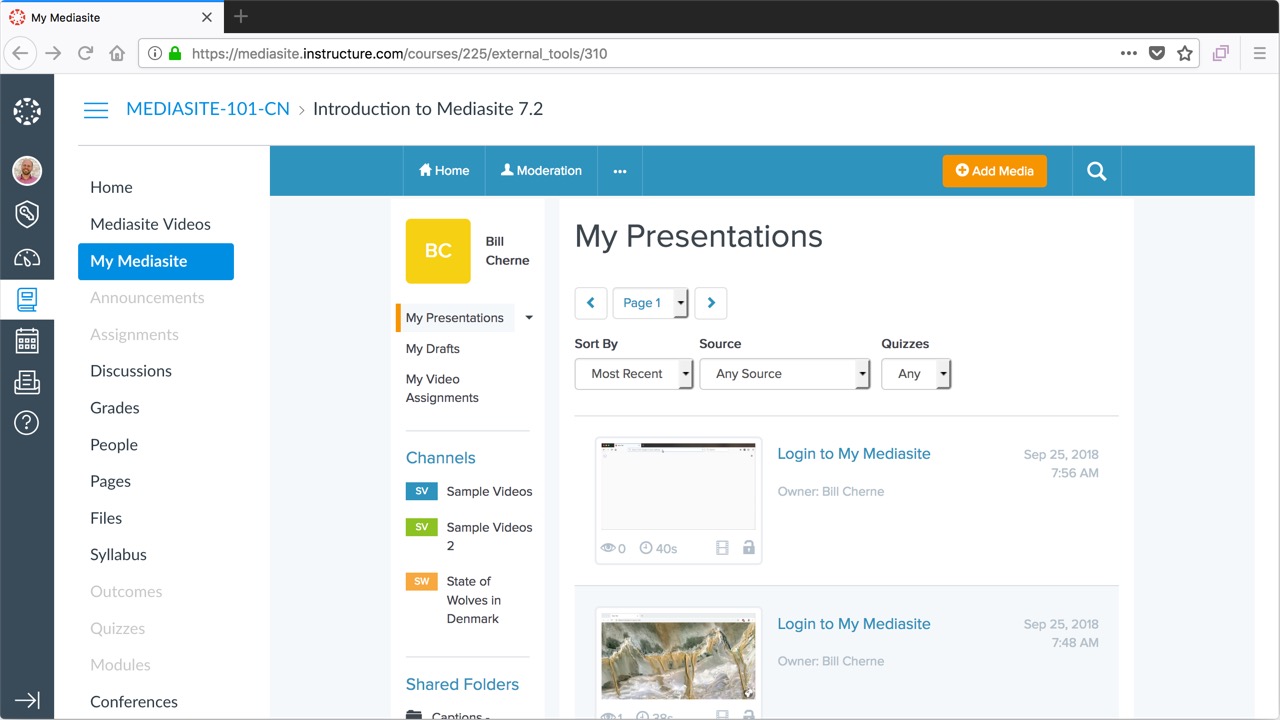
Task: Select My Mediasite browser tab
Action: coord(110,17)
